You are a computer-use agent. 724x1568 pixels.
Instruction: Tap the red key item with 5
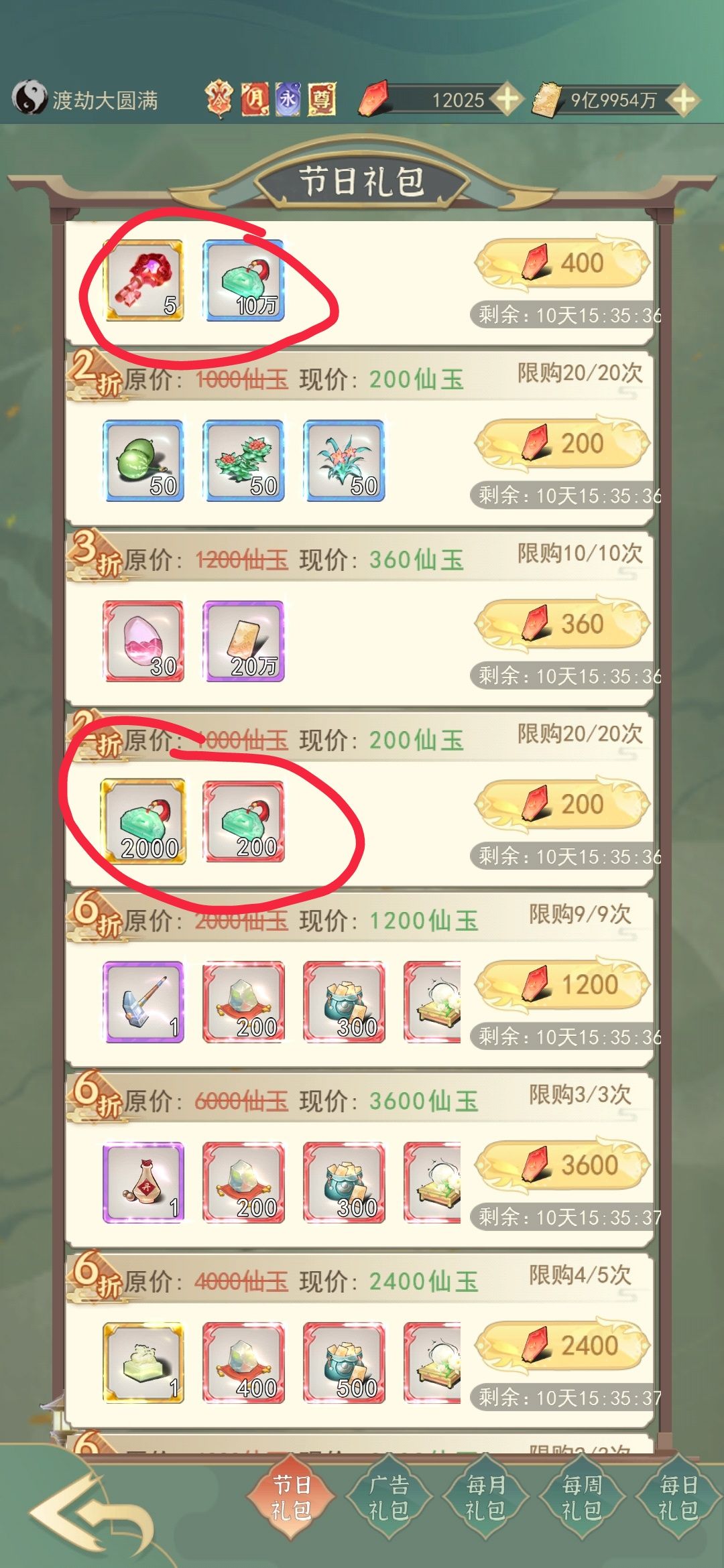143,280
